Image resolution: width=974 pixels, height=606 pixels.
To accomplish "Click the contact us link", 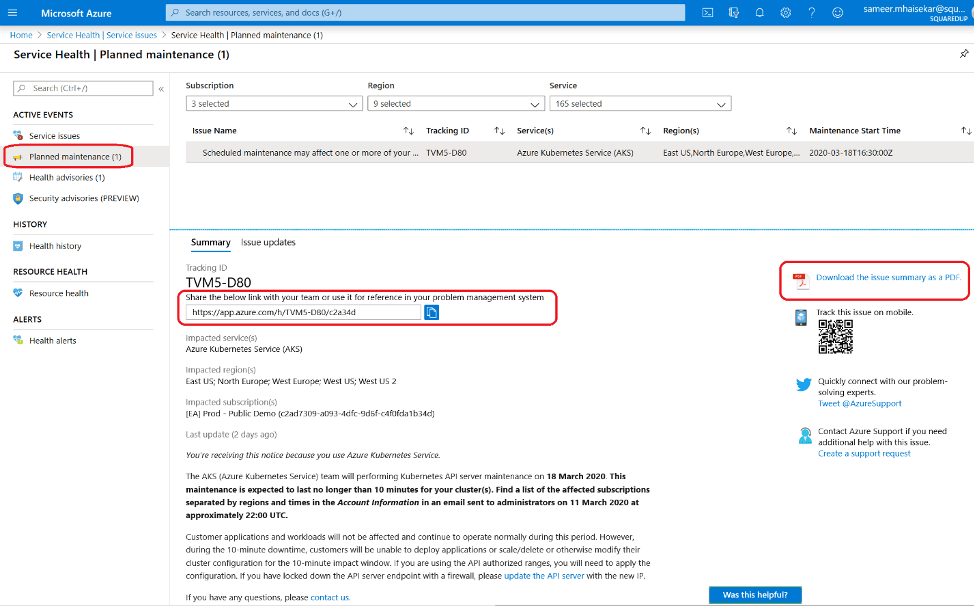I will (x=330, y=597).
